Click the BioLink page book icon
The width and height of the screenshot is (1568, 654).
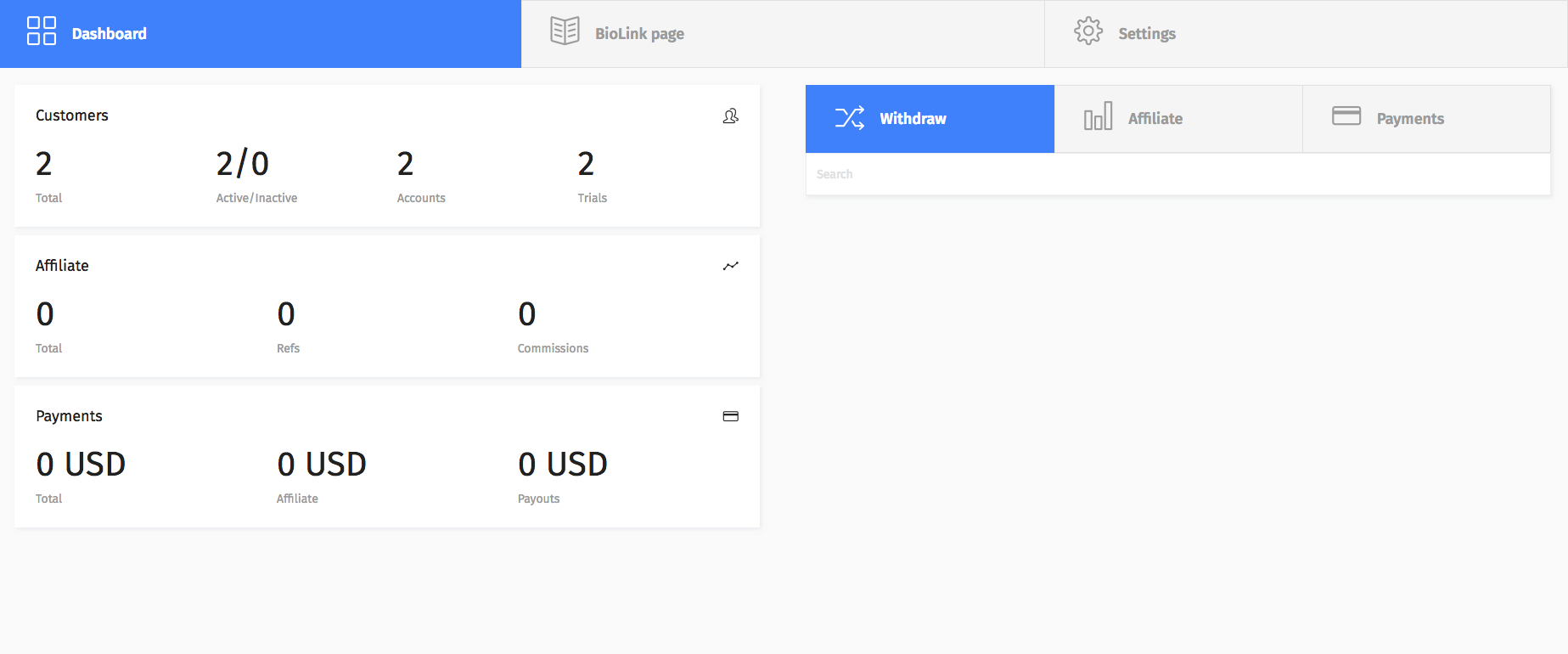tap(565, 31)
